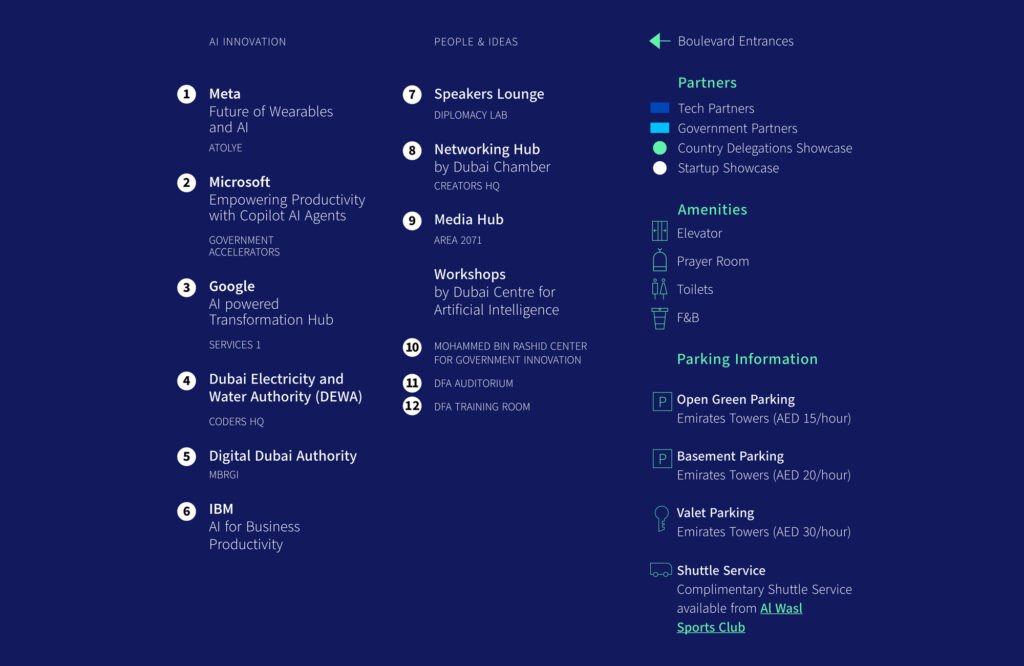Screen dimensions: 1024x666
Task: Click the Shuttle Service bus icon
Action: [x=661, y=570]
